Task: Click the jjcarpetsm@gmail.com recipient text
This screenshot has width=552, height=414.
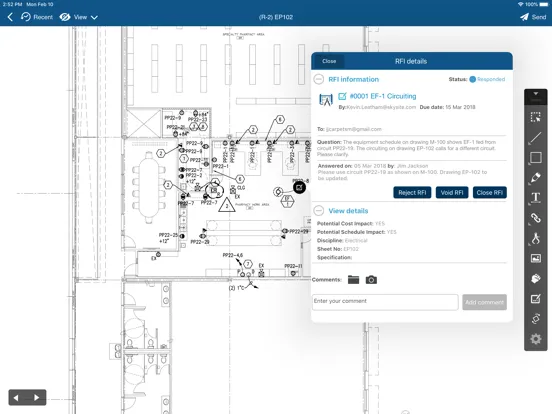Action: point(353,129)
